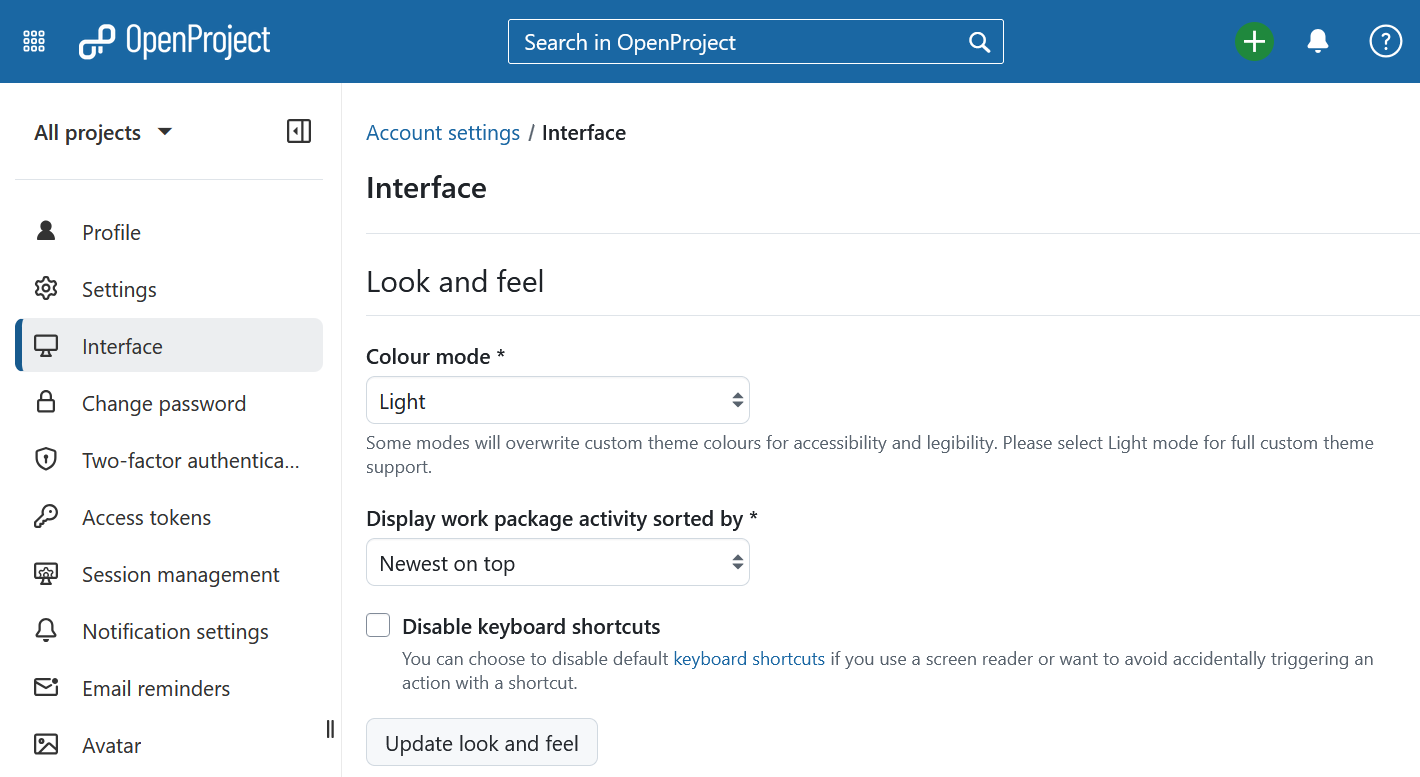Screen dimensions: 1420x777
Task: Open the green plus create menu
Action: (x=1254, y=42)
